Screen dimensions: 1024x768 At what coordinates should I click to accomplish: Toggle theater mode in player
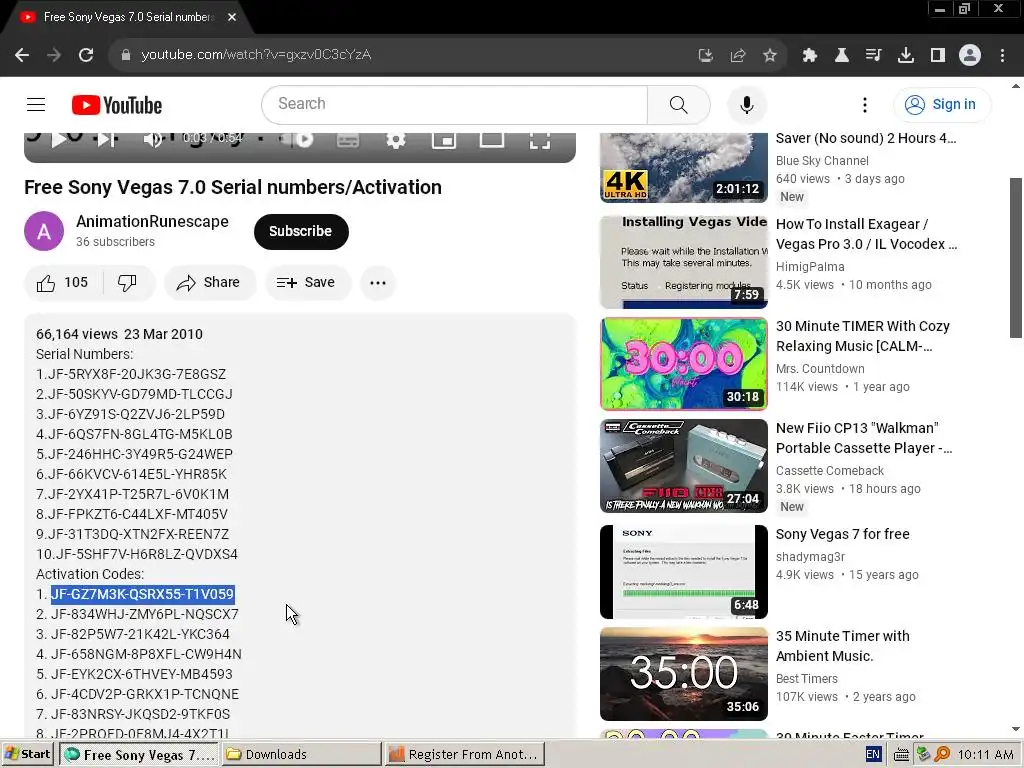(492, 139)
